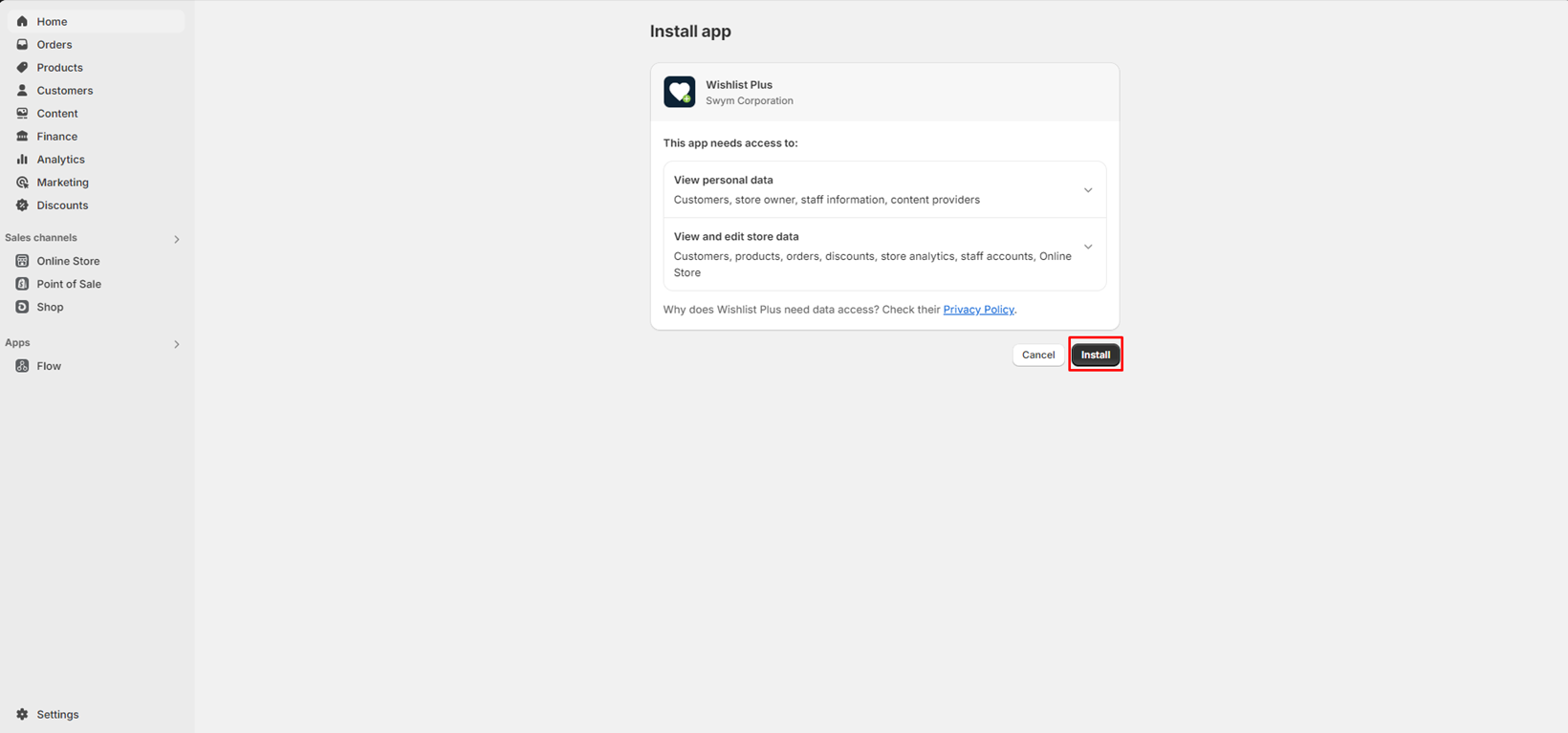Expand the Sales channels section arrow
Image resolution: width=1568 pixels, height=733 pixels.
177,239
